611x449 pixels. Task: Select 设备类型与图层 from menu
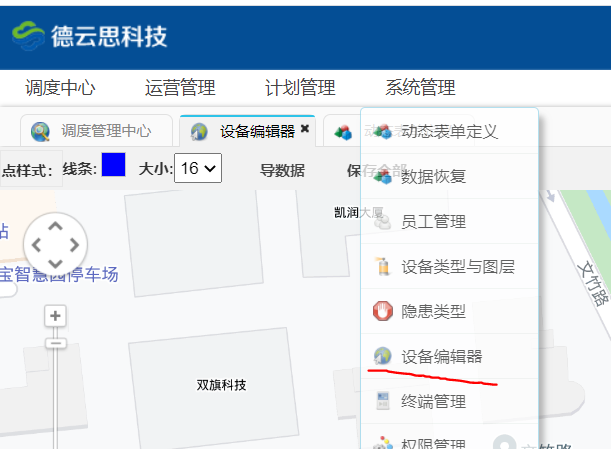click(x=457, y=267)
